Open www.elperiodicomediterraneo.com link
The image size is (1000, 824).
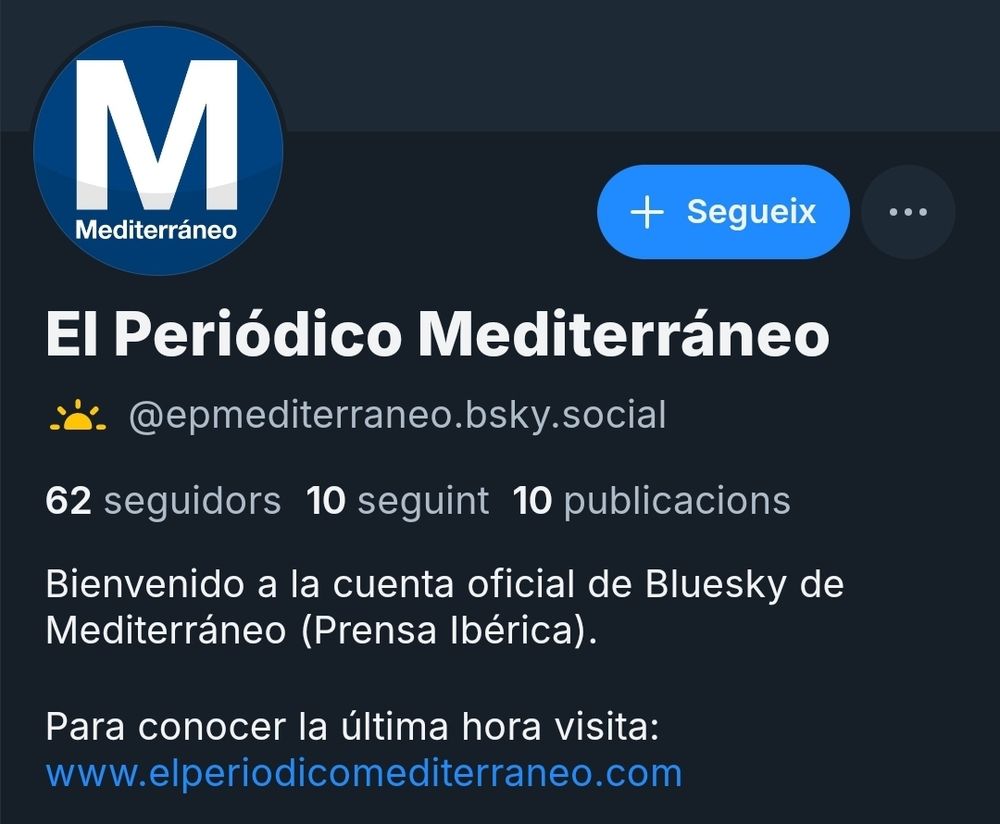[364, 773]
